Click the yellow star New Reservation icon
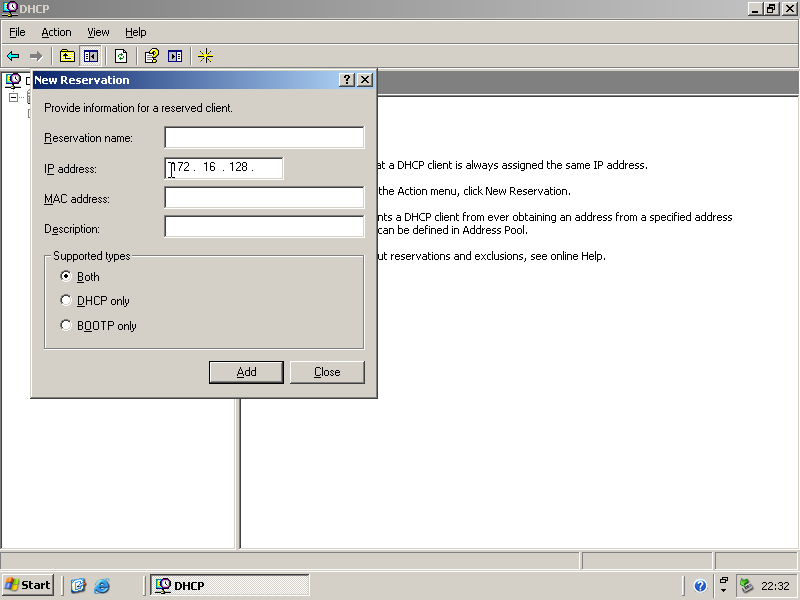 point(205,56)
